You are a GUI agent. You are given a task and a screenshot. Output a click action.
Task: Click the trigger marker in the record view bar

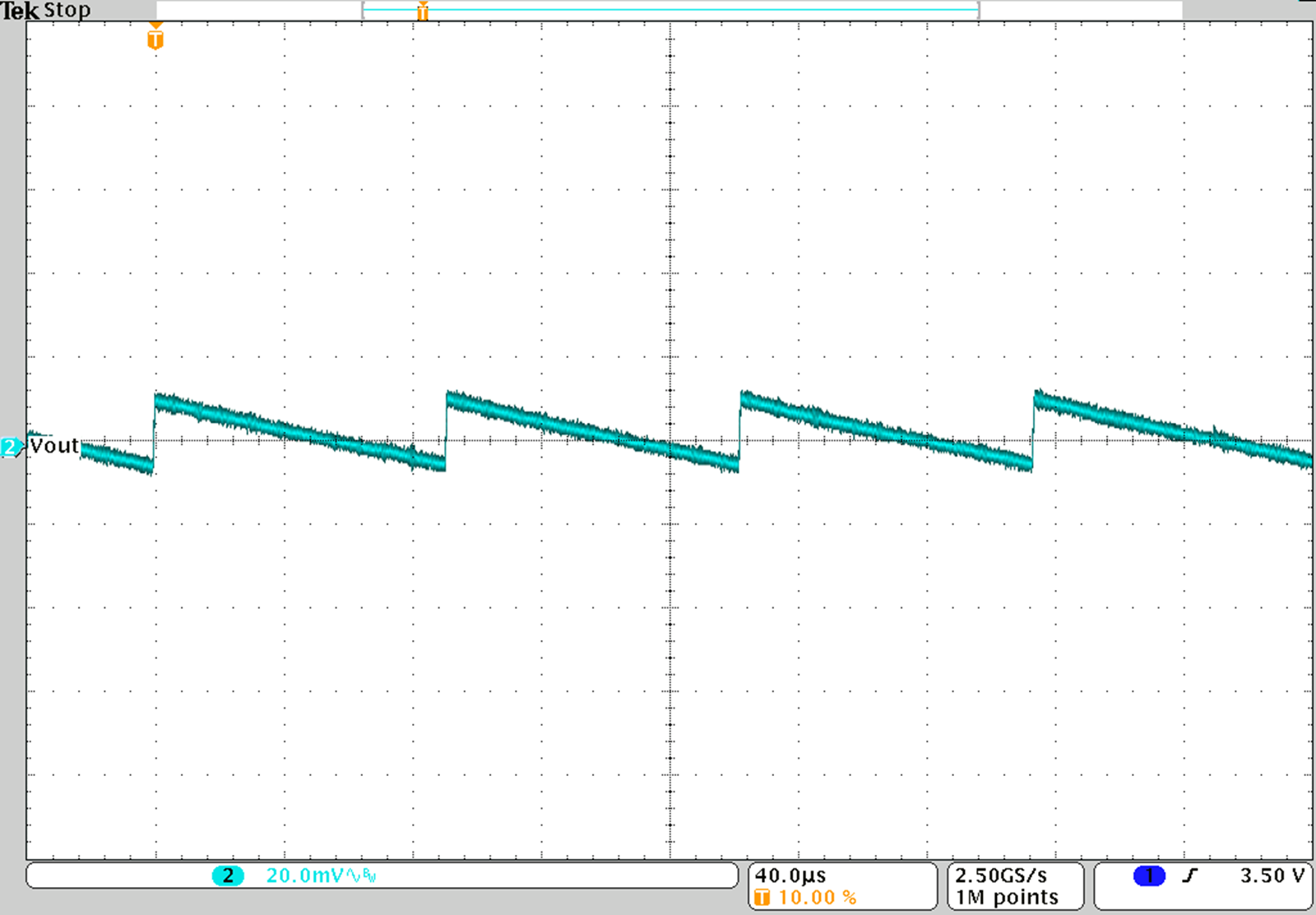click(423, 11)
